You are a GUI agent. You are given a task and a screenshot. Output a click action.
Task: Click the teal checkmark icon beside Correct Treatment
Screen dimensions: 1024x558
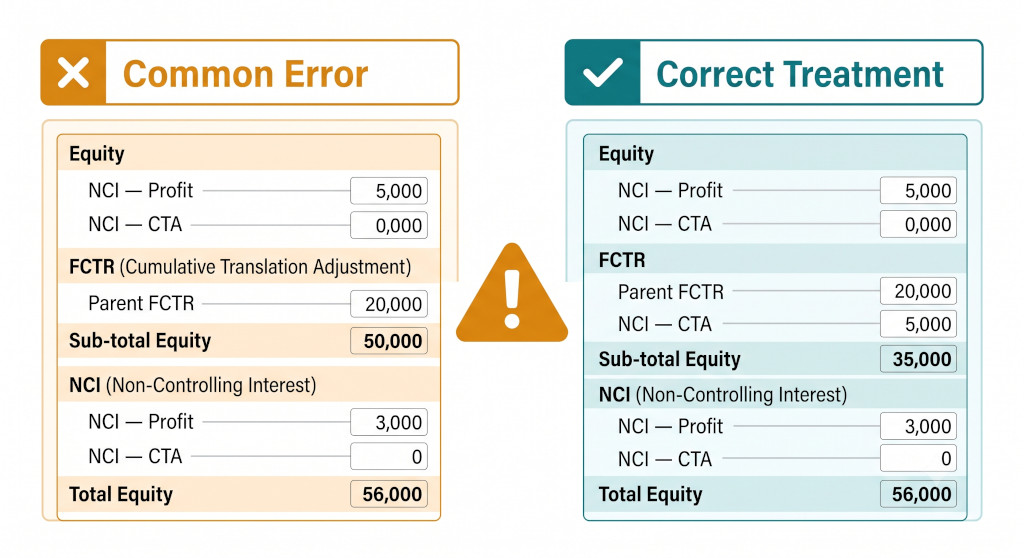pyautogui.click(x=602, y=73)
